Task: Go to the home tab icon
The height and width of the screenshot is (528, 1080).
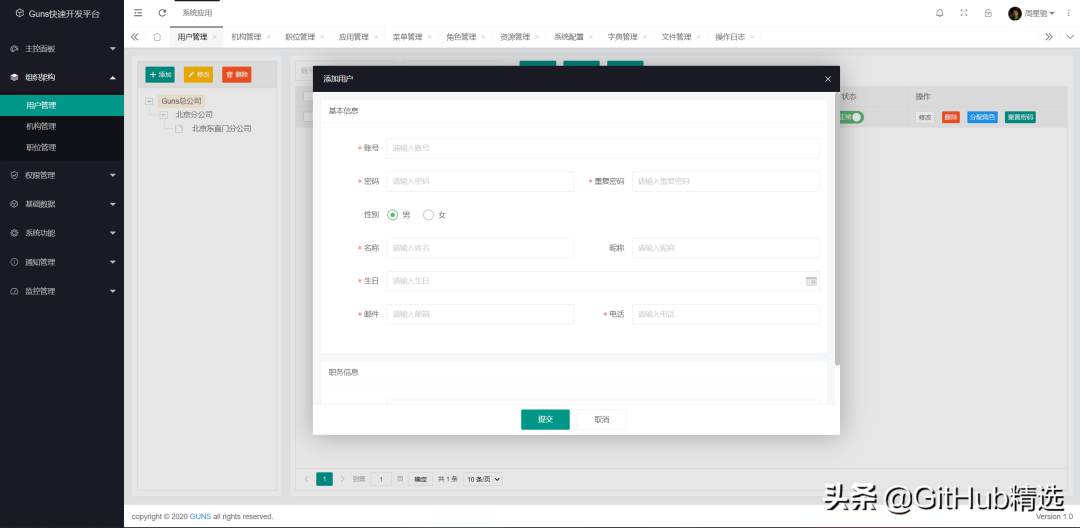Action: click(x=157, y=37)
